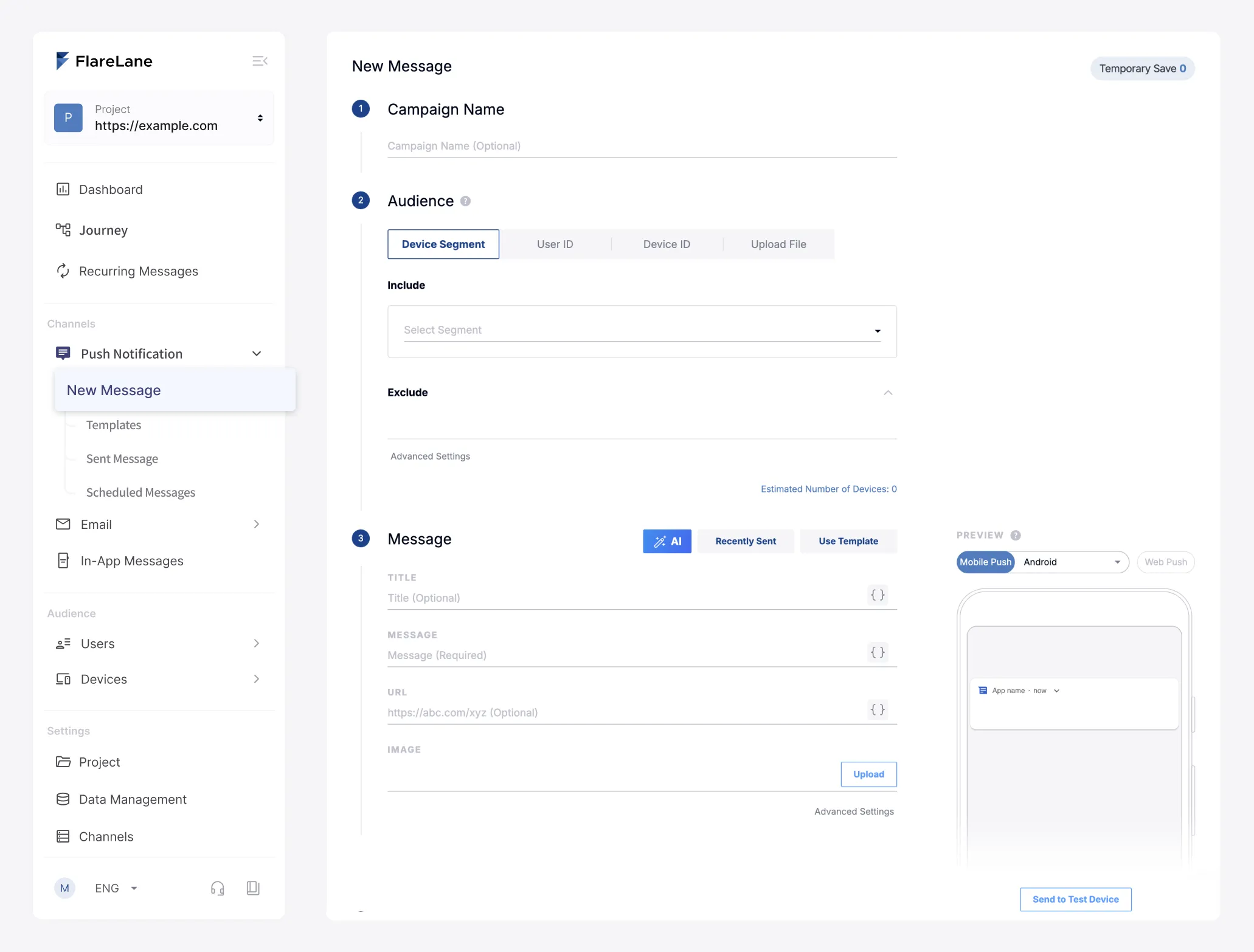
Task: Expand the Email submenu chevron
Action: click(x=257, y=524)
